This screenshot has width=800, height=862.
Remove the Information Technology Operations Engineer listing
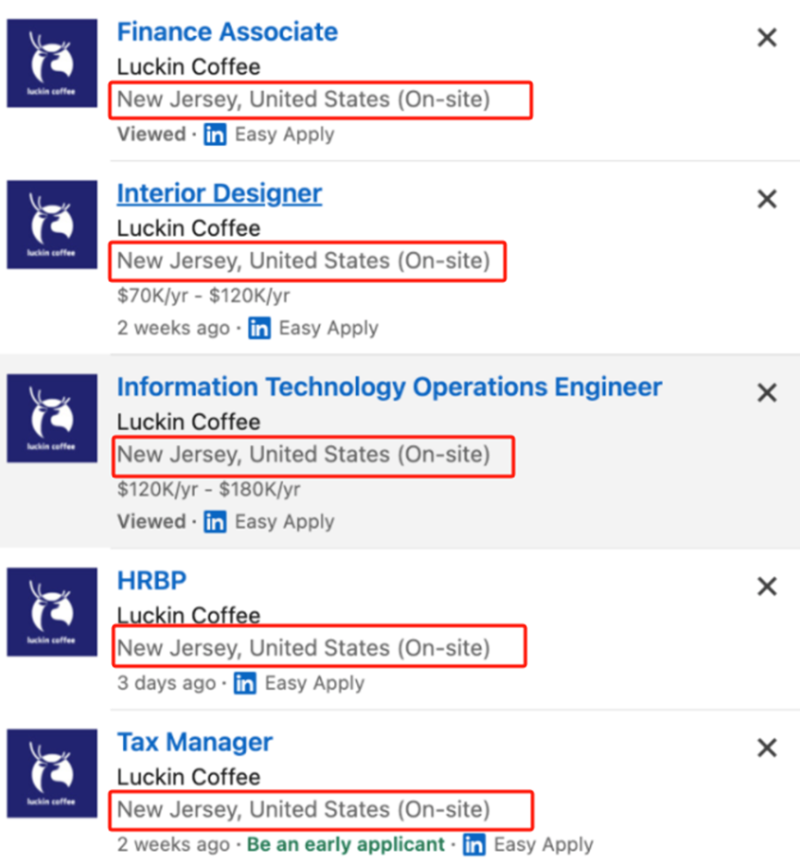(x=767, y=393)
